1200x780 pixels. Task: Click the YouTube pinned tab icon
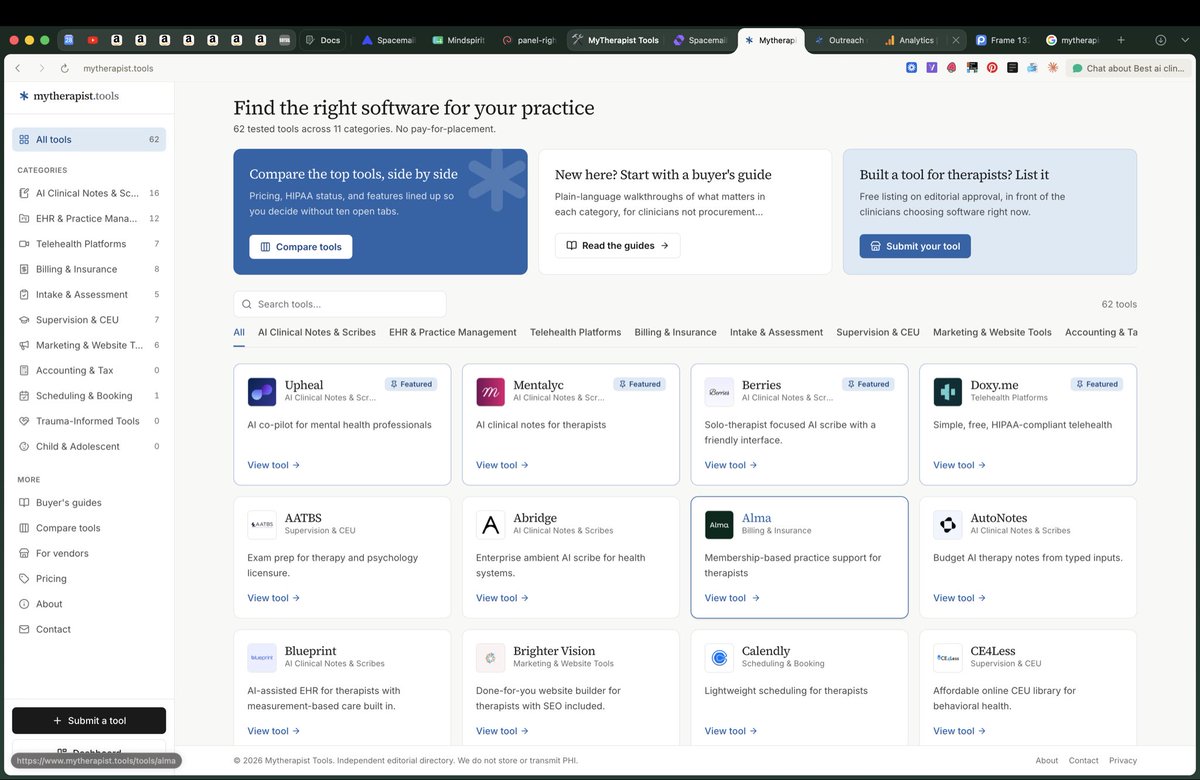click(93, 40)
